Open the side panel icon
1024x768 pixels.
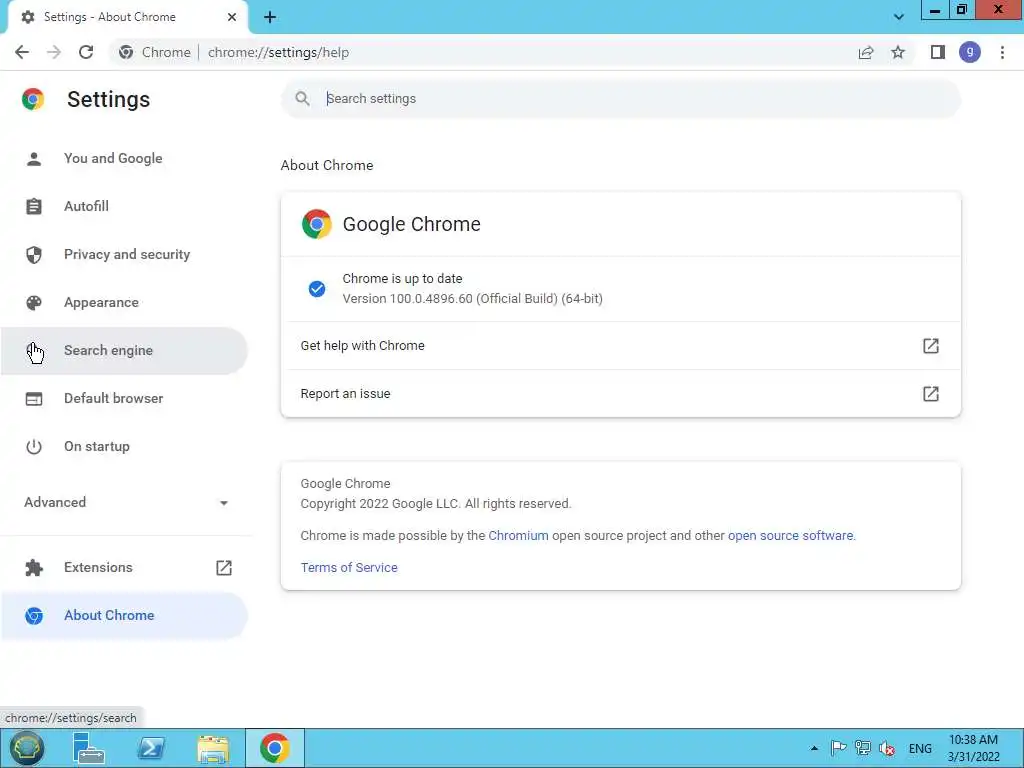coord(938,52)
